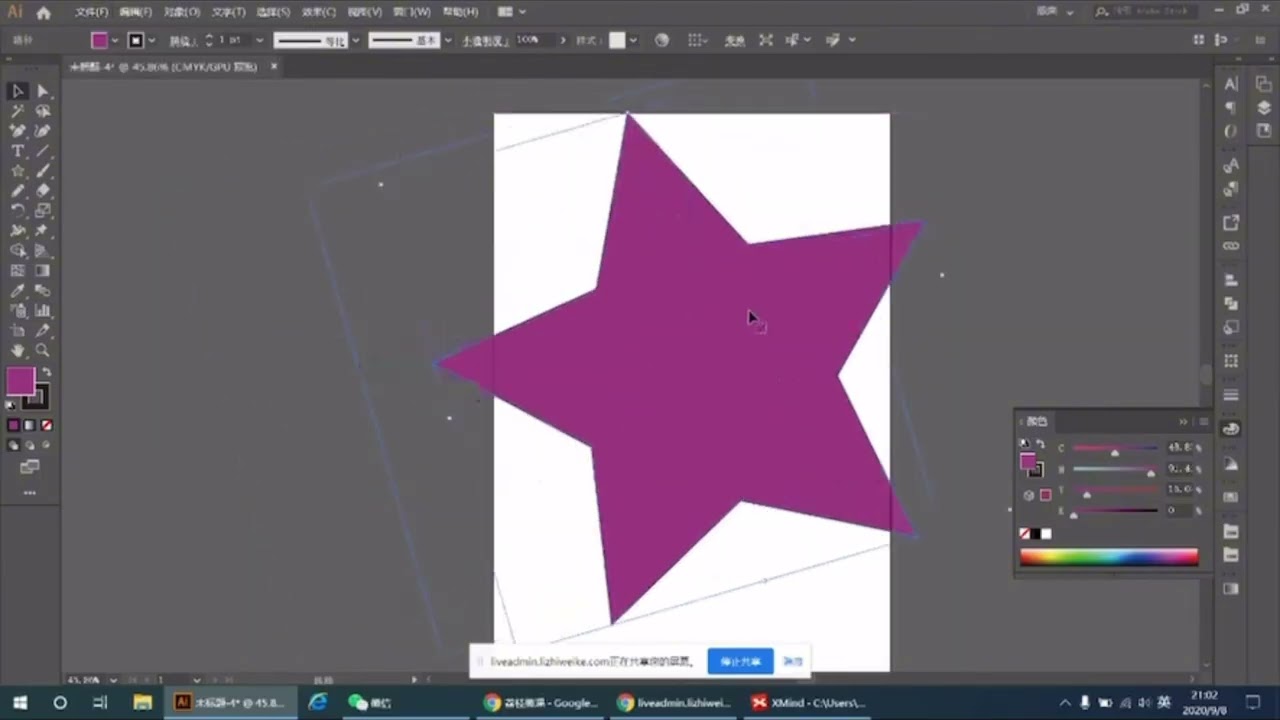This screenshot has height=720, width=1280.
Task: Open the Links chain panel icon
Action: coord(1231,246)
